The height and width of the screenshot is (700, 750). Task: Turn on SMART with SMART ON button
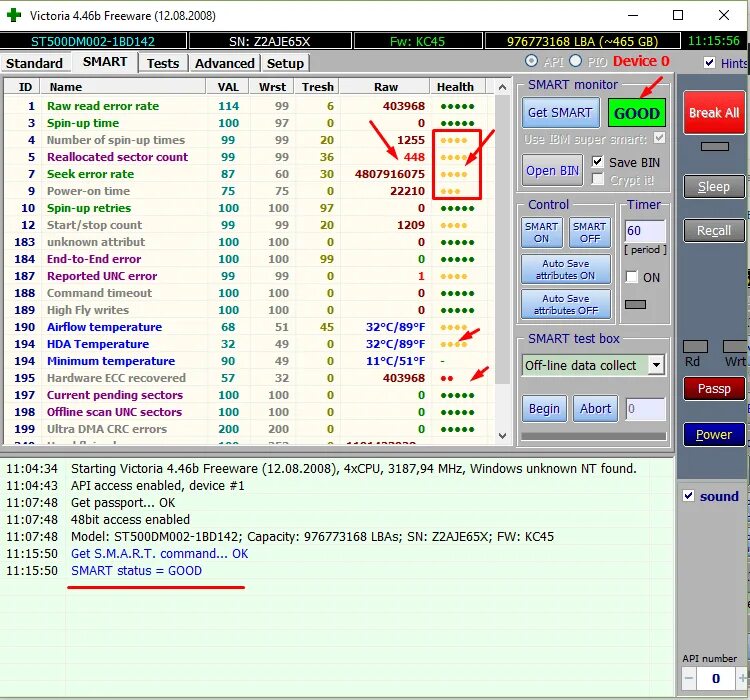[541, 233]
